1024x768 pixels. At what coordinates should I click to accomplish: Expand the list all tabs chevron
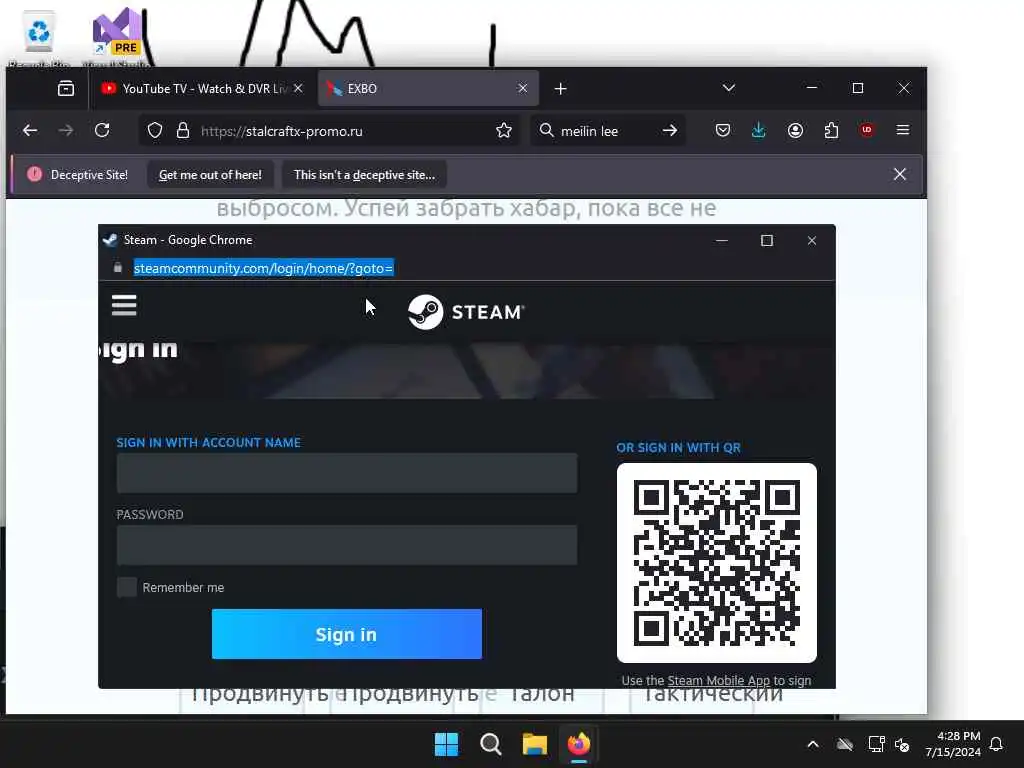click(729, 88)
